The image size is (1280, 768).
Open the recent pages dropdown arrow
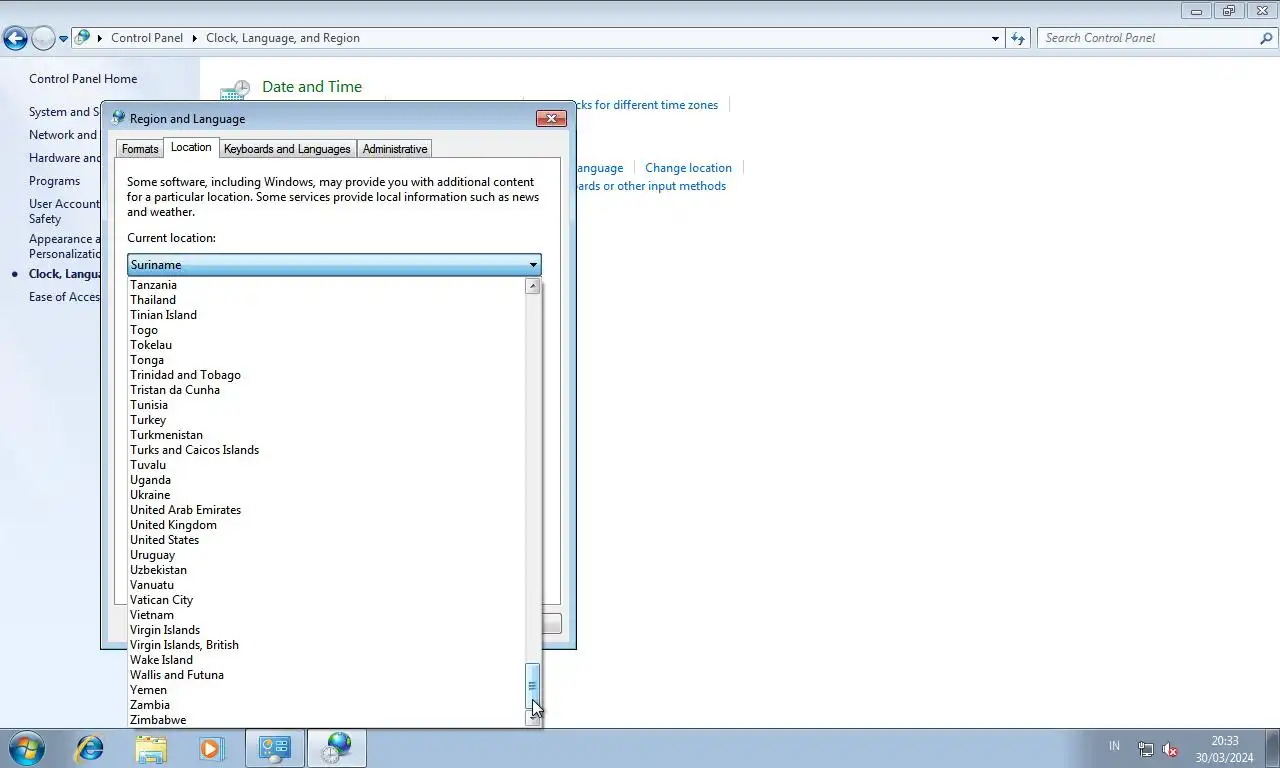[x=64, y=39]
